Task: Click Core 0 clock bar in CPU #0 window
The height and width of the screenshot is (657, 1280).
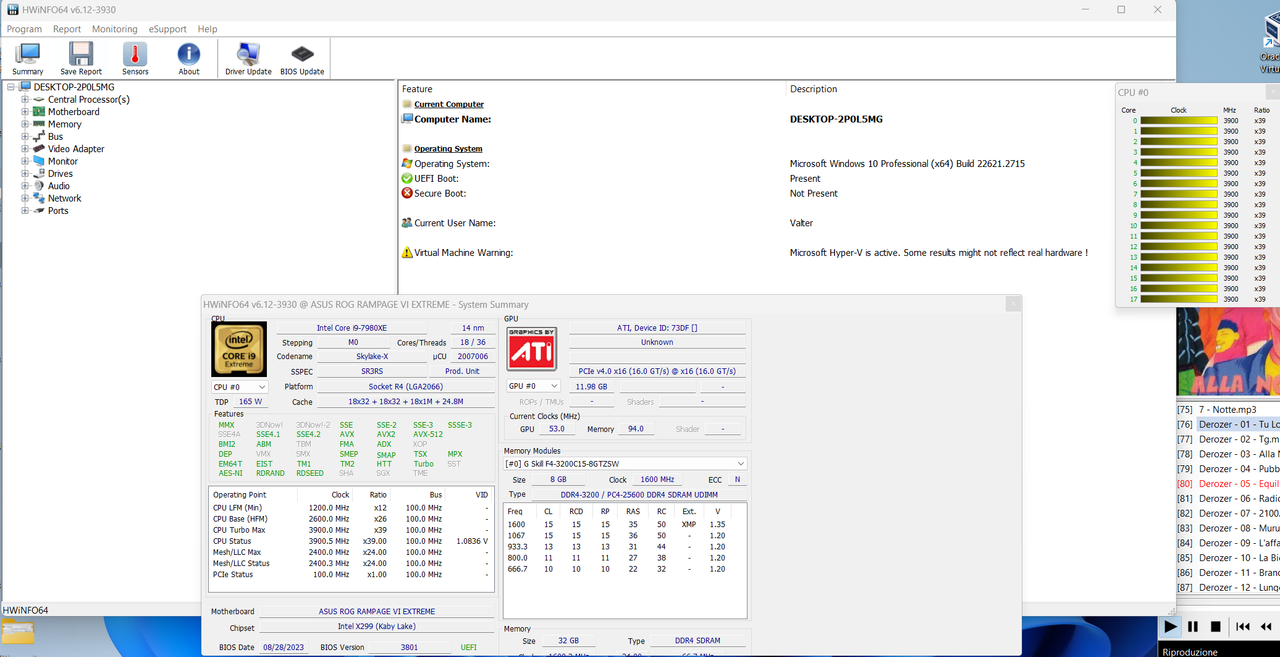Action: click(x=1179, y=121)
